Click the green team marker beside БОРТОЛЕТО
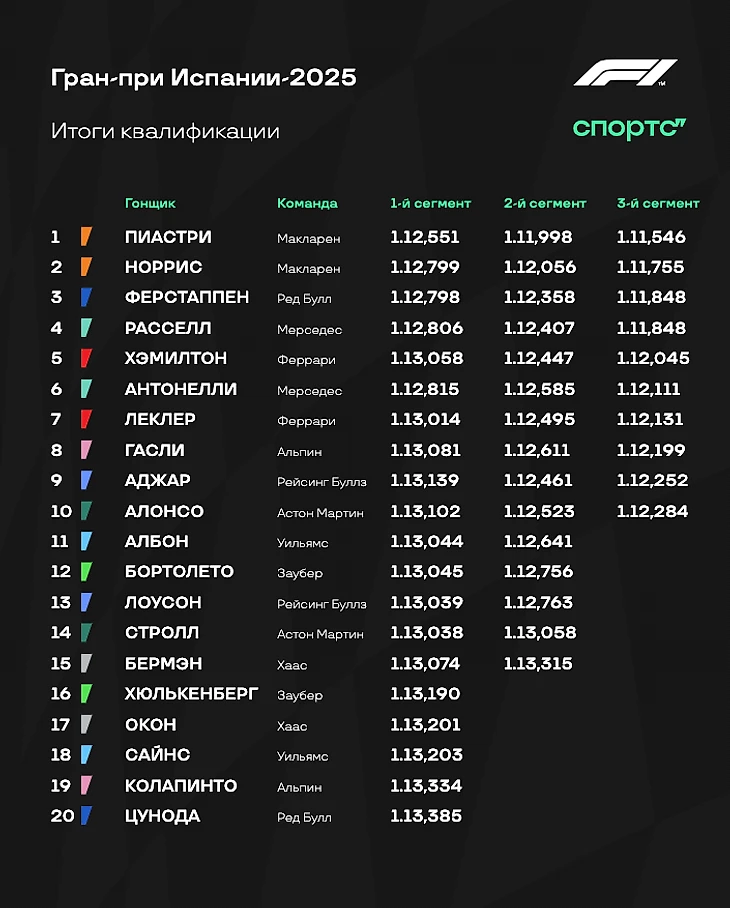 (86, 571)
